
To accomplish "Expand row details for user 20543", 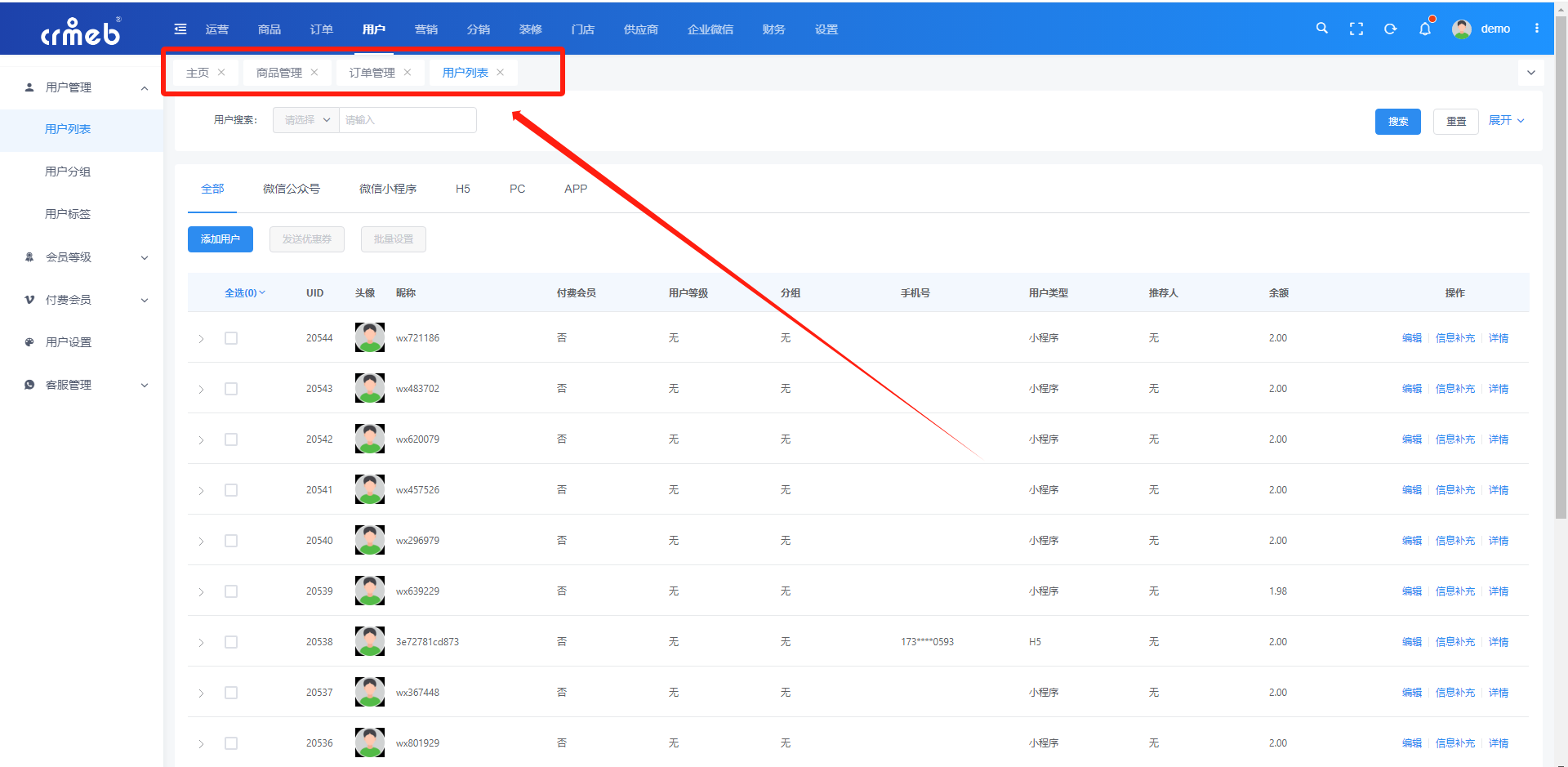I will (x=201, y=390).
